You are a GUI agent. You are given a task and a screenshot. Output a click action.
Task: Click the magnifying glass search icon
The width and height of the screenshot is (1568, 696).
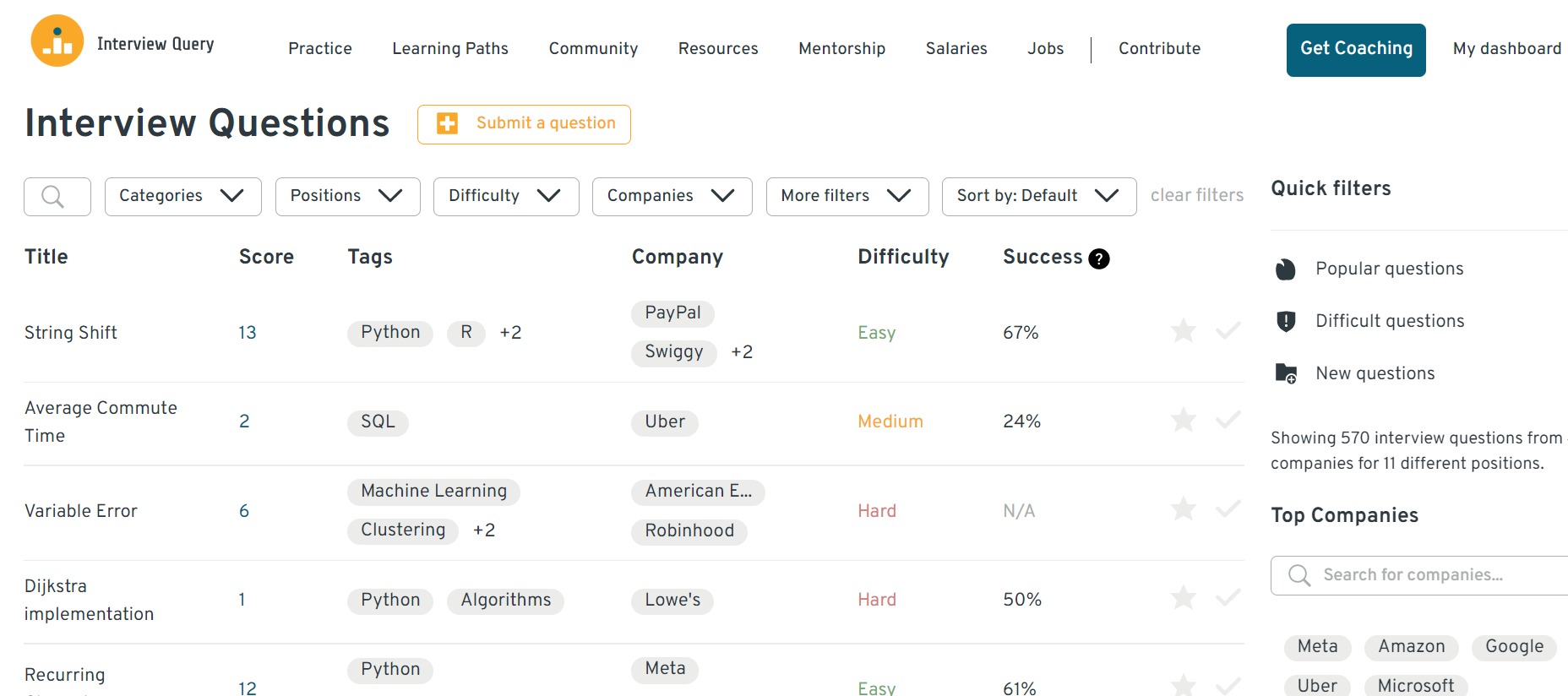(53, 197)
